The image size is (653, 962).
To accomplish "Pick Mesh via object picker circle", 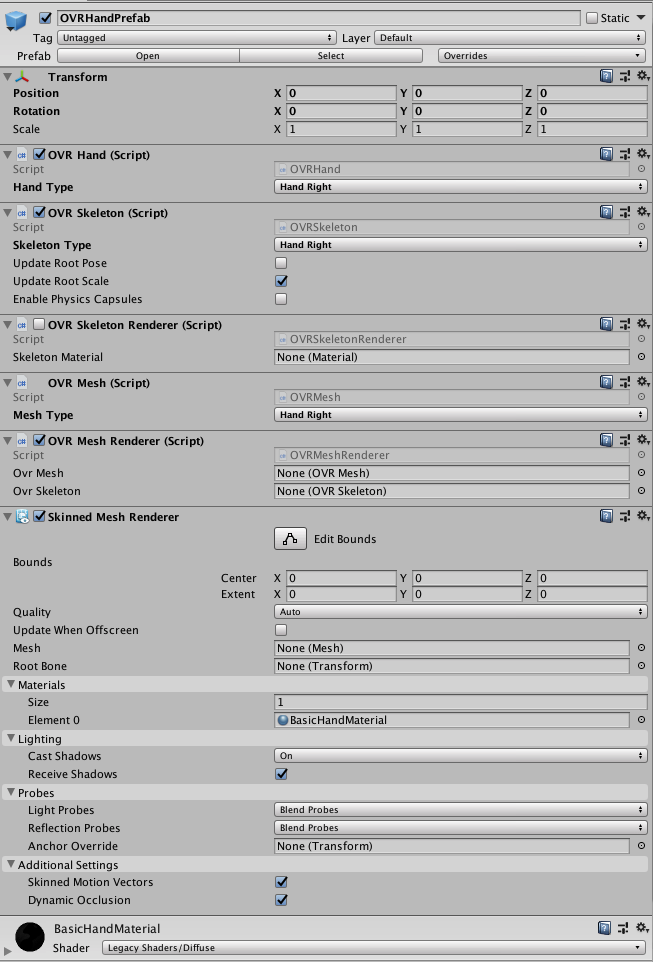I will coord(641,647).
